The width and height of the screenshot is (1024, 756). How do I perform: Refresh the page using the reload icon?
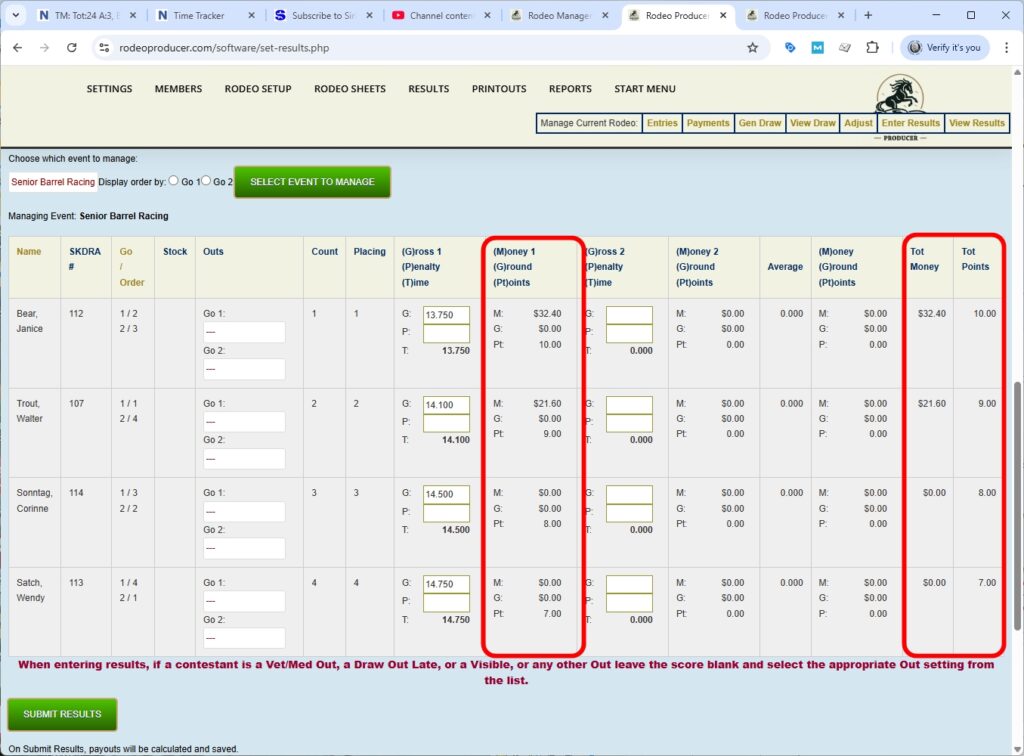click(71, 47)
